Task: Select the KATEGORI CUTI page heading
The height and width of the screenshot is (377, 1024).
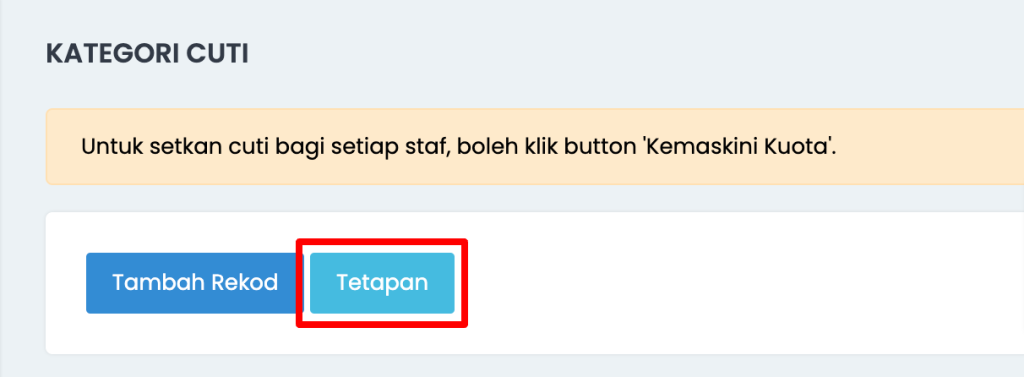Action: (x=147, y=54)
